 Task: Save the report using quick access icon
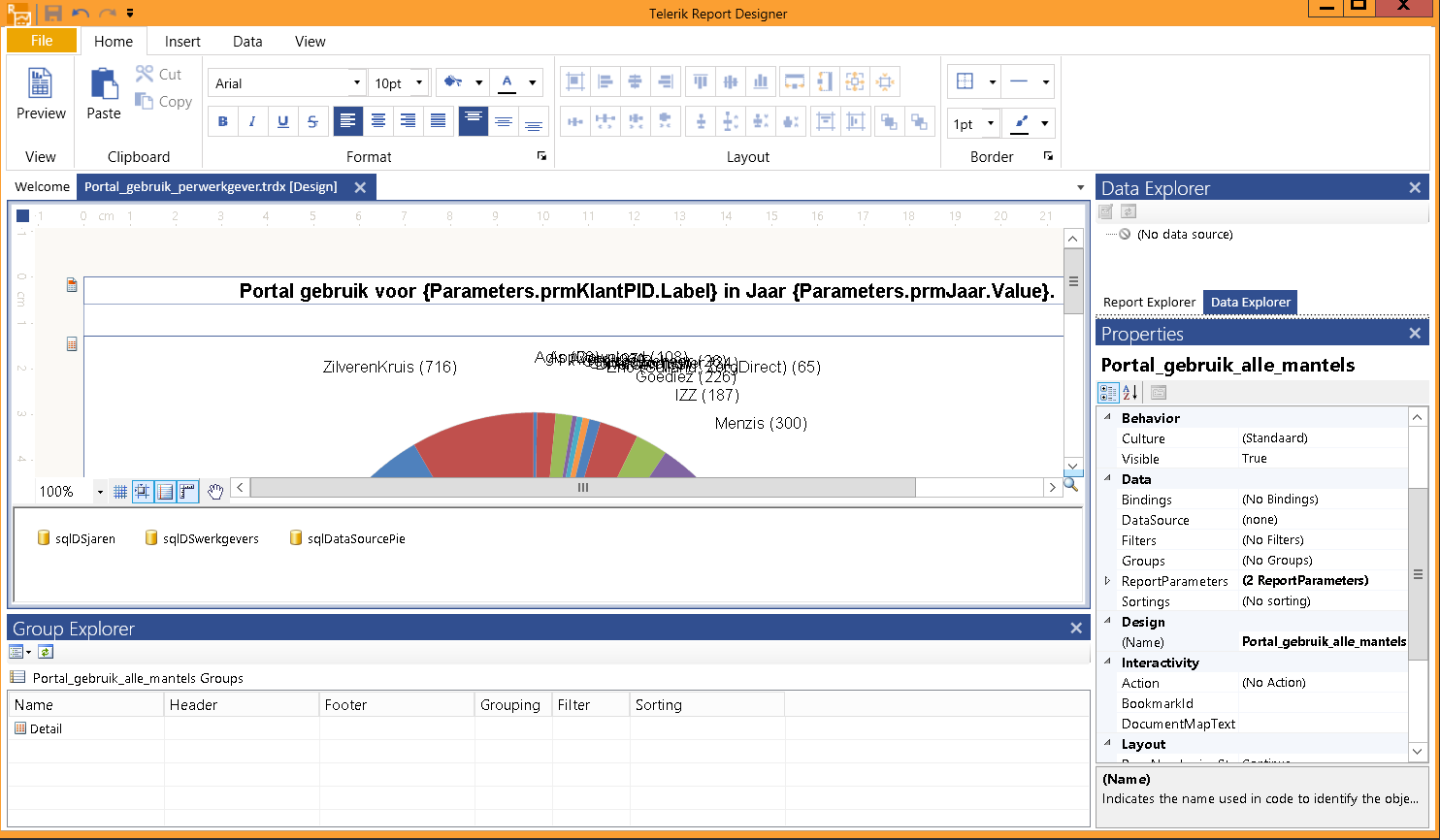tap(53, 13)
